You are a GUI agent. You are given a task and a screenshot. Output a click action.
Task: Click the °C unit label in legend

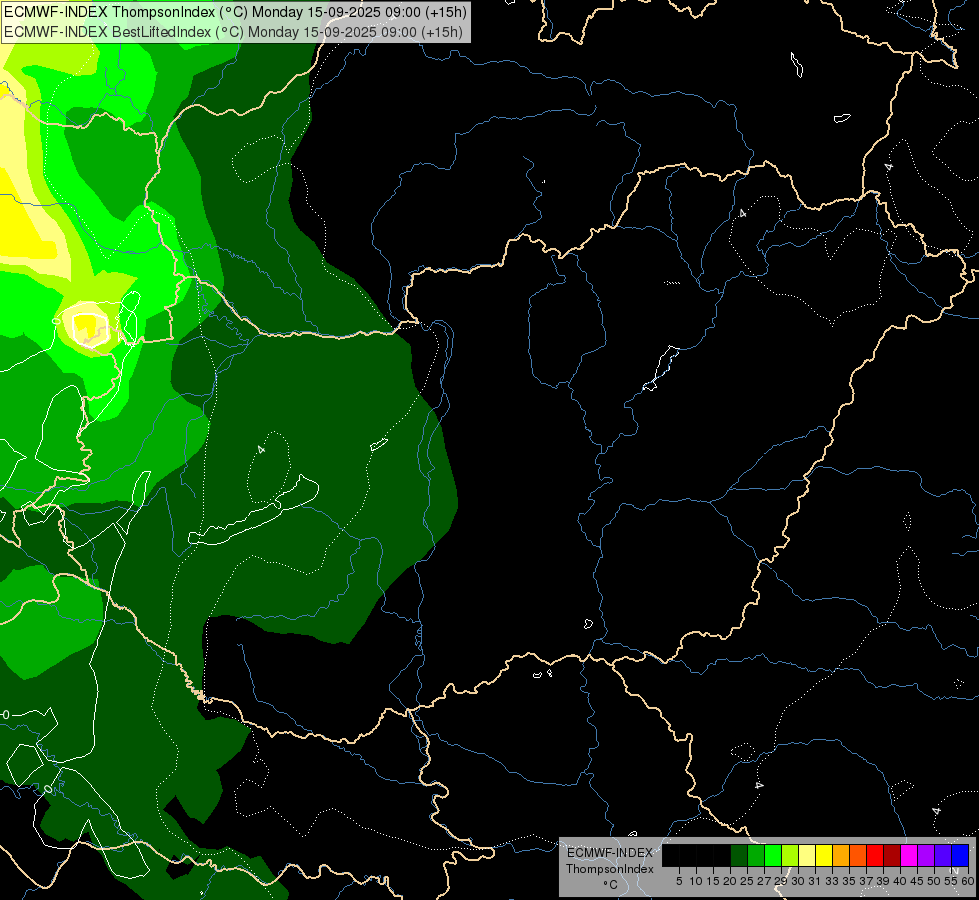(611, 885)
